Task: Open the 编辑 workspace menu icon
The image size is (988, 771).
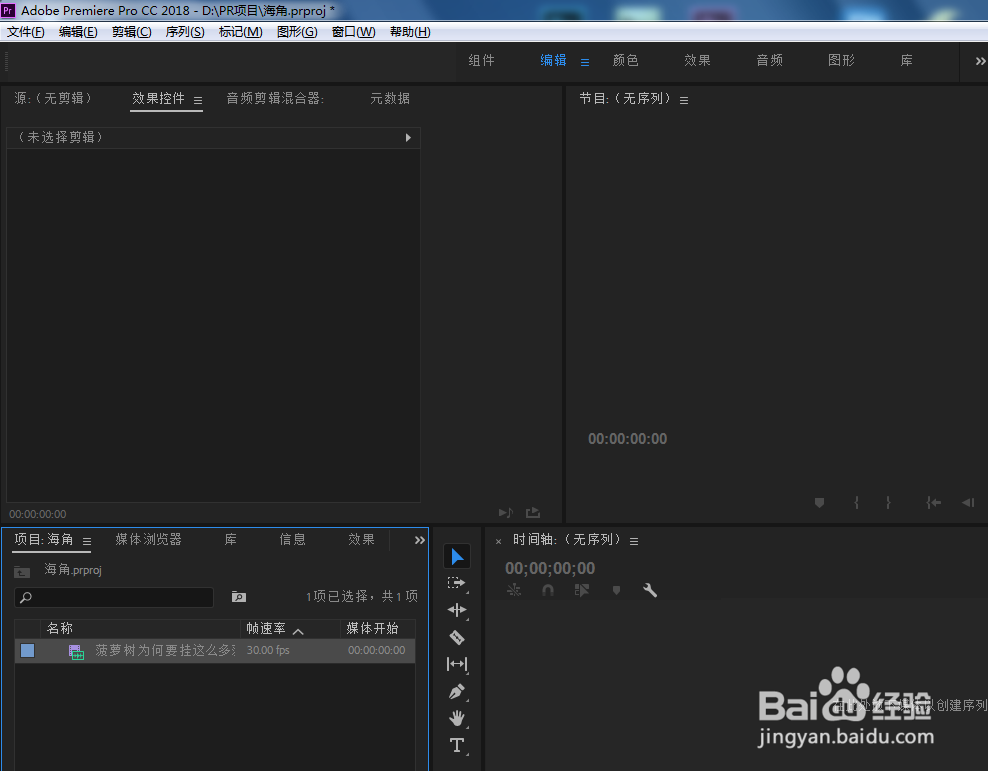Action: [585, 62]
